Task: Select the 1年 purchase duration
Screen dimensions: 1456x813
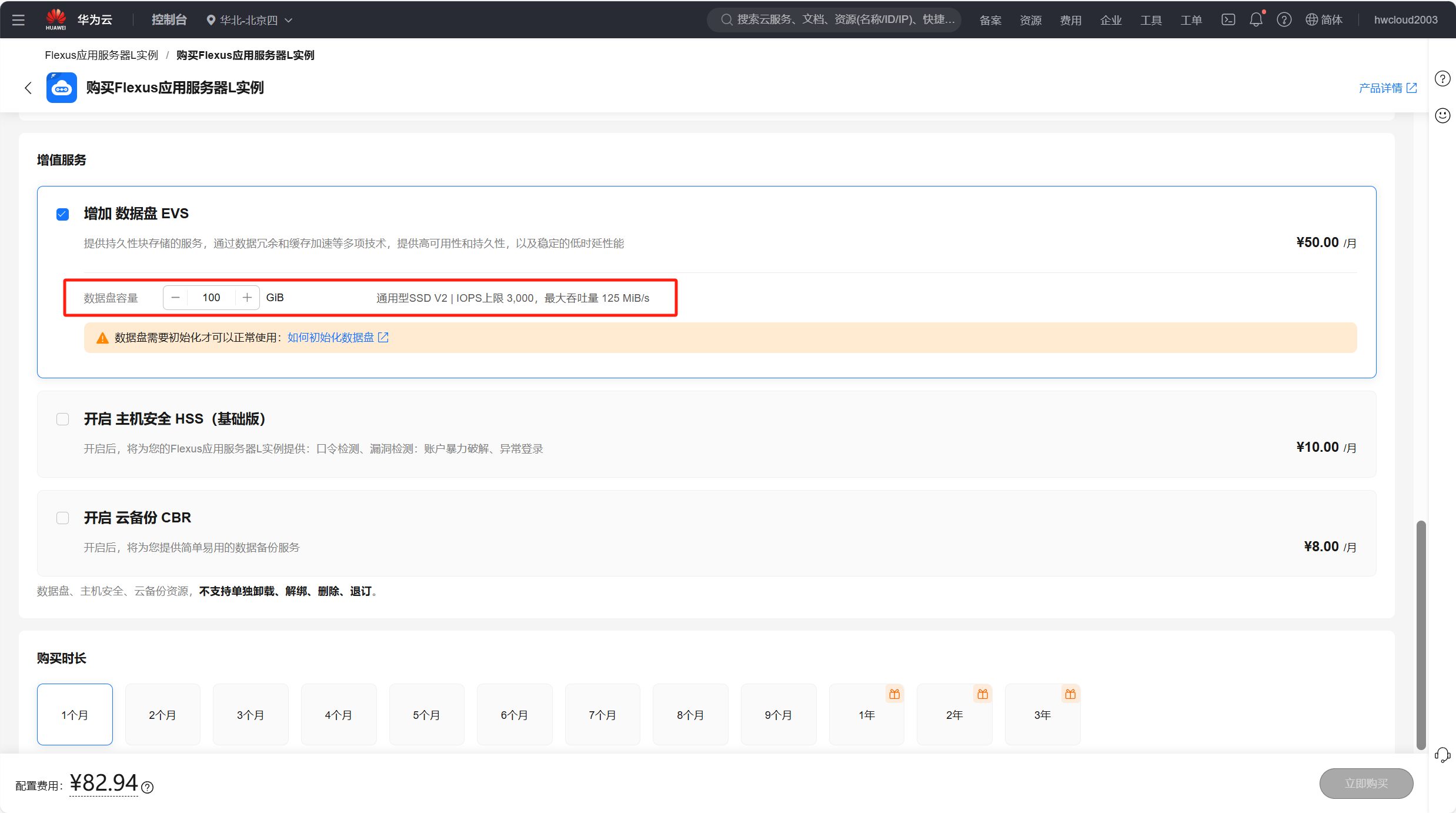Action: (866, 715)
